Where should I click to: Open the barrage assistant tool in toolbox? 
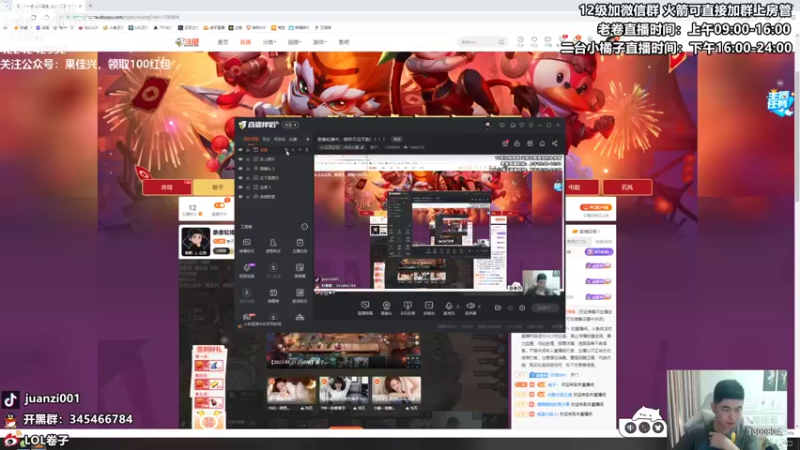(x=247, y=245)
